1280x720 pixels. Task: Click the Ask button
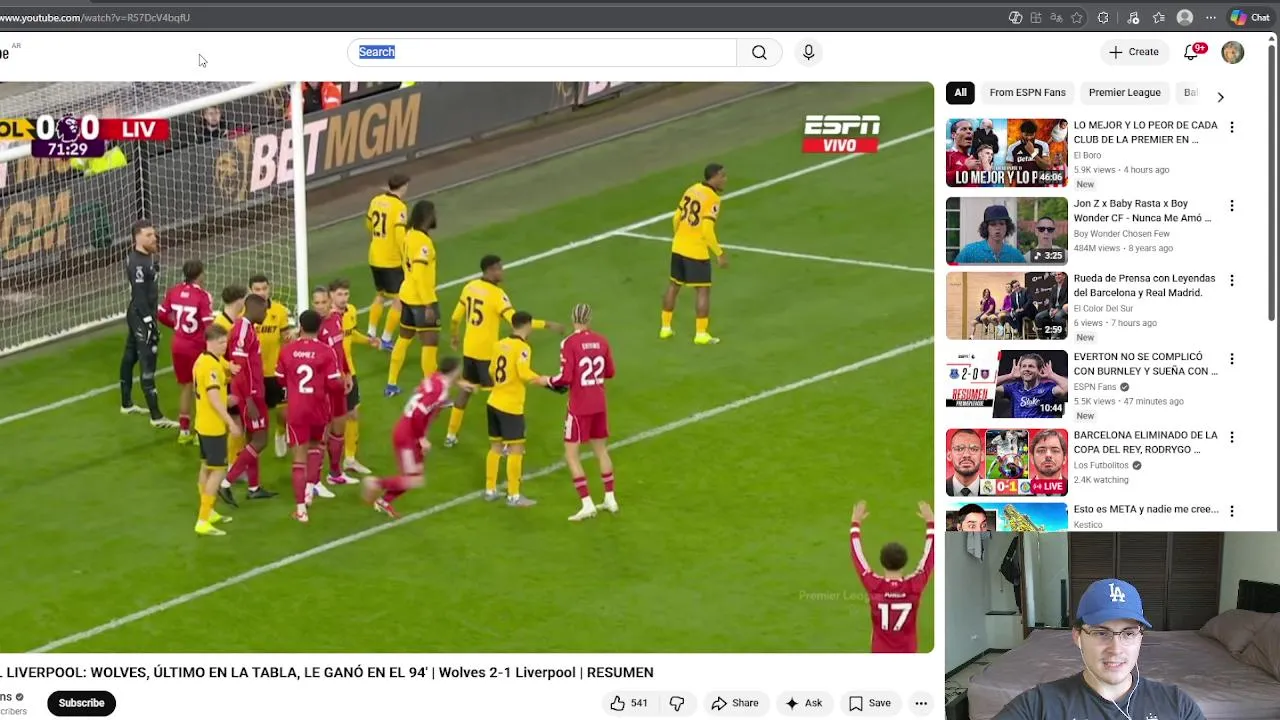click(803, 703)
